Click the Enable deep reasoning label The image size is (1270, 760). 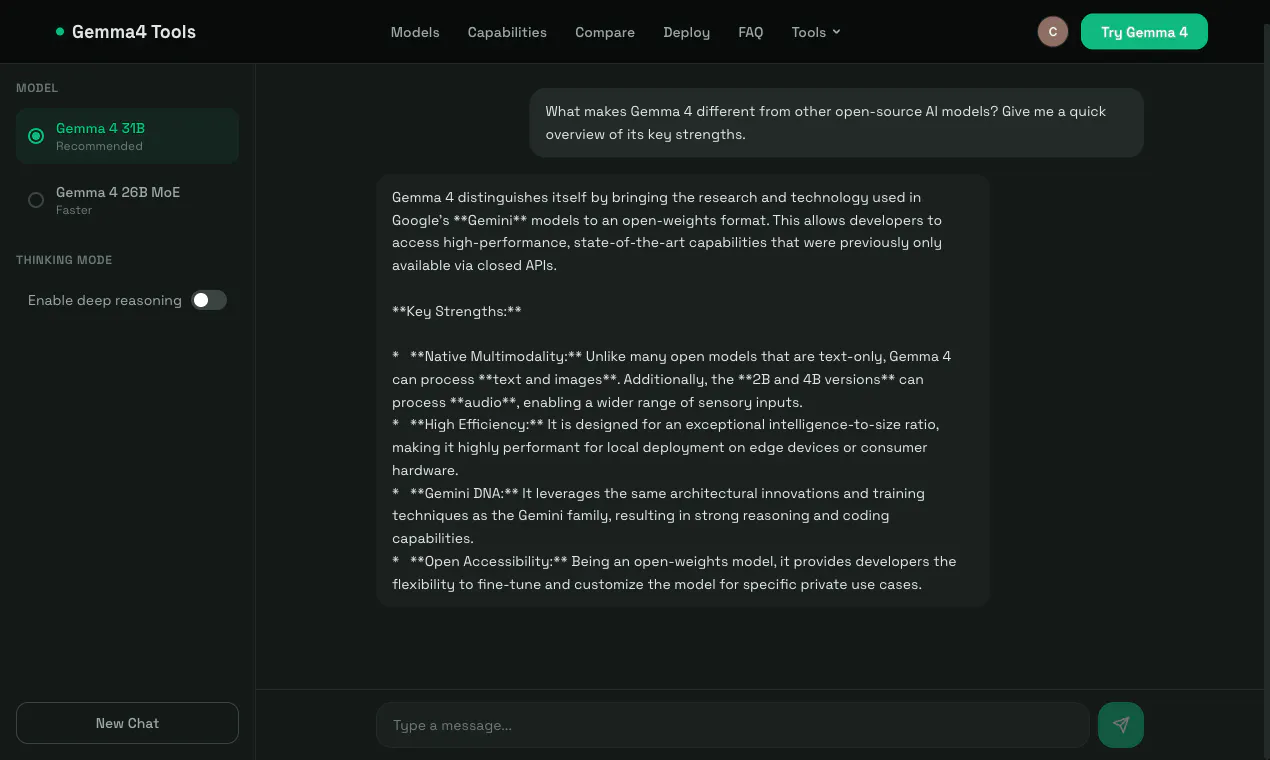point(105,300)
